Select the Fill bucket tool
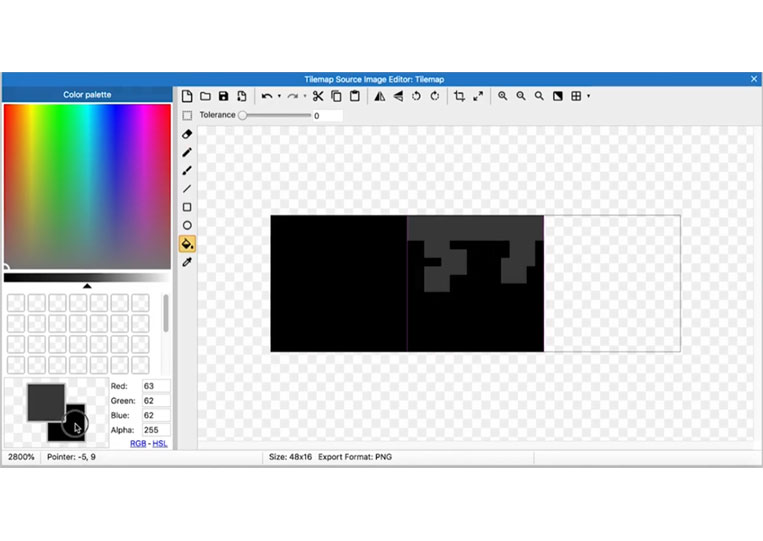 point(187,244)
